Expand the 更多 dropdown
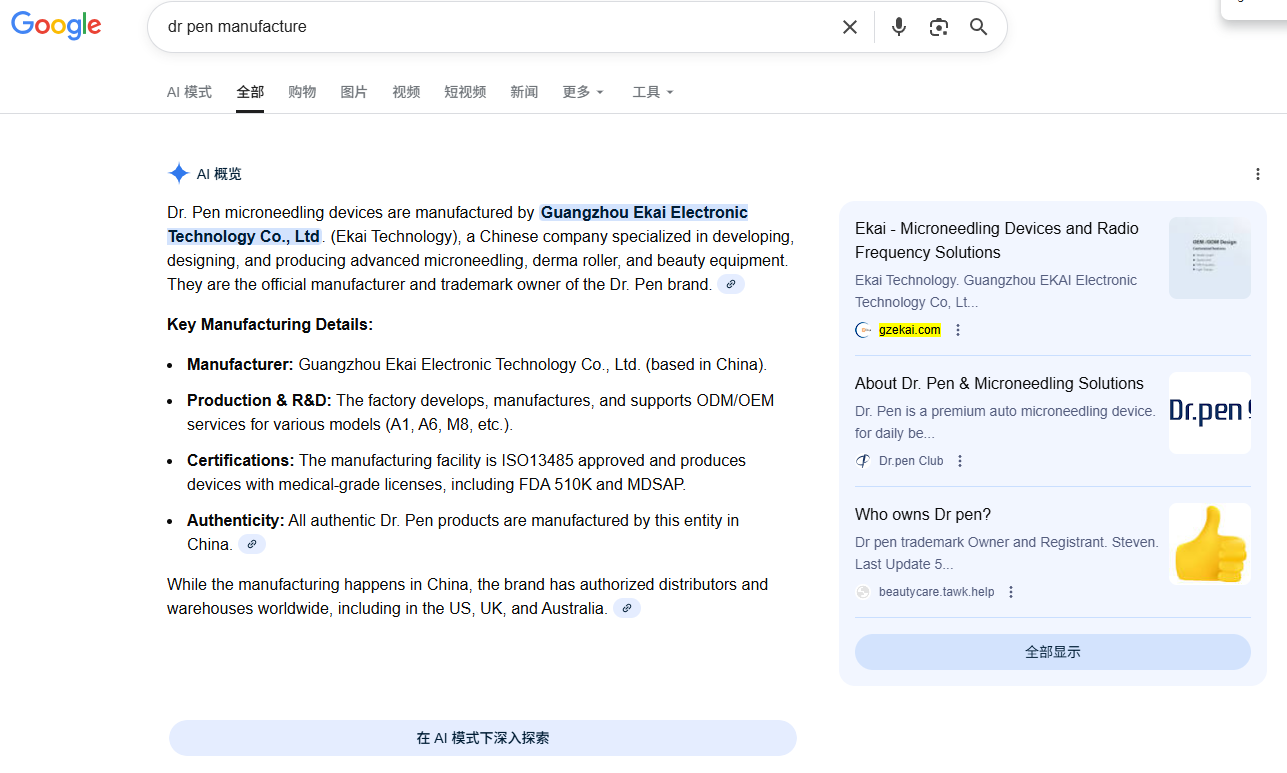This screenshot has width=1287, height=773. [583, 92]
